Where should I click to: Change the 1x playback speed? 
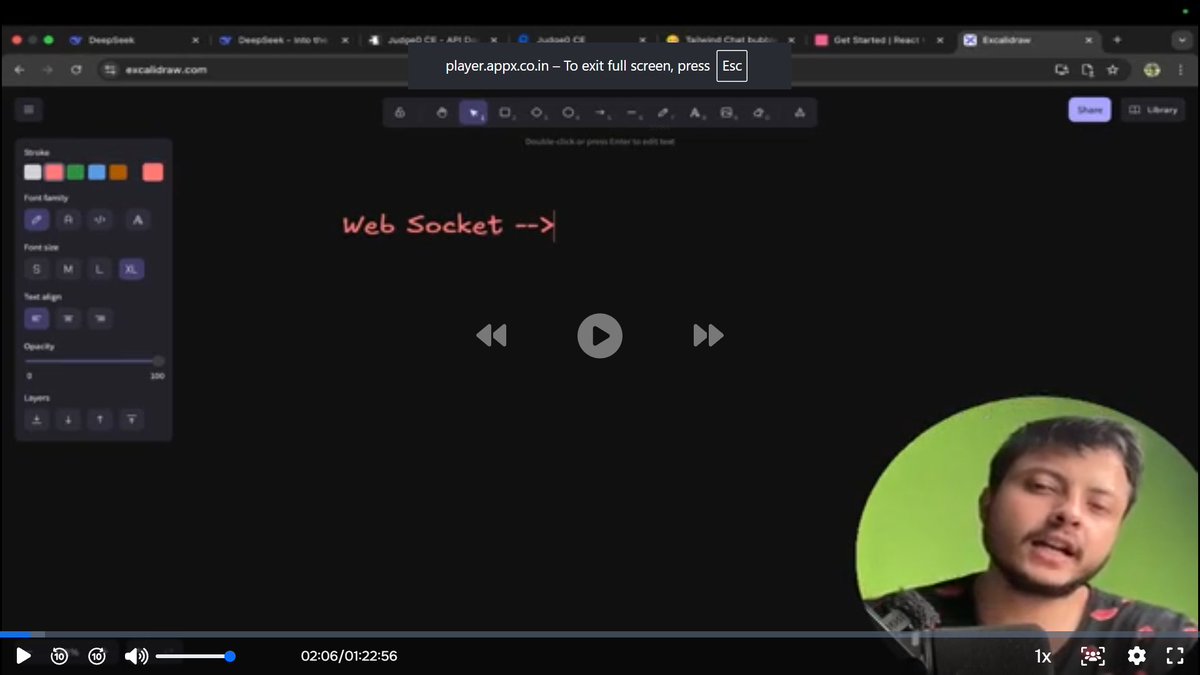coord(1043,656)
